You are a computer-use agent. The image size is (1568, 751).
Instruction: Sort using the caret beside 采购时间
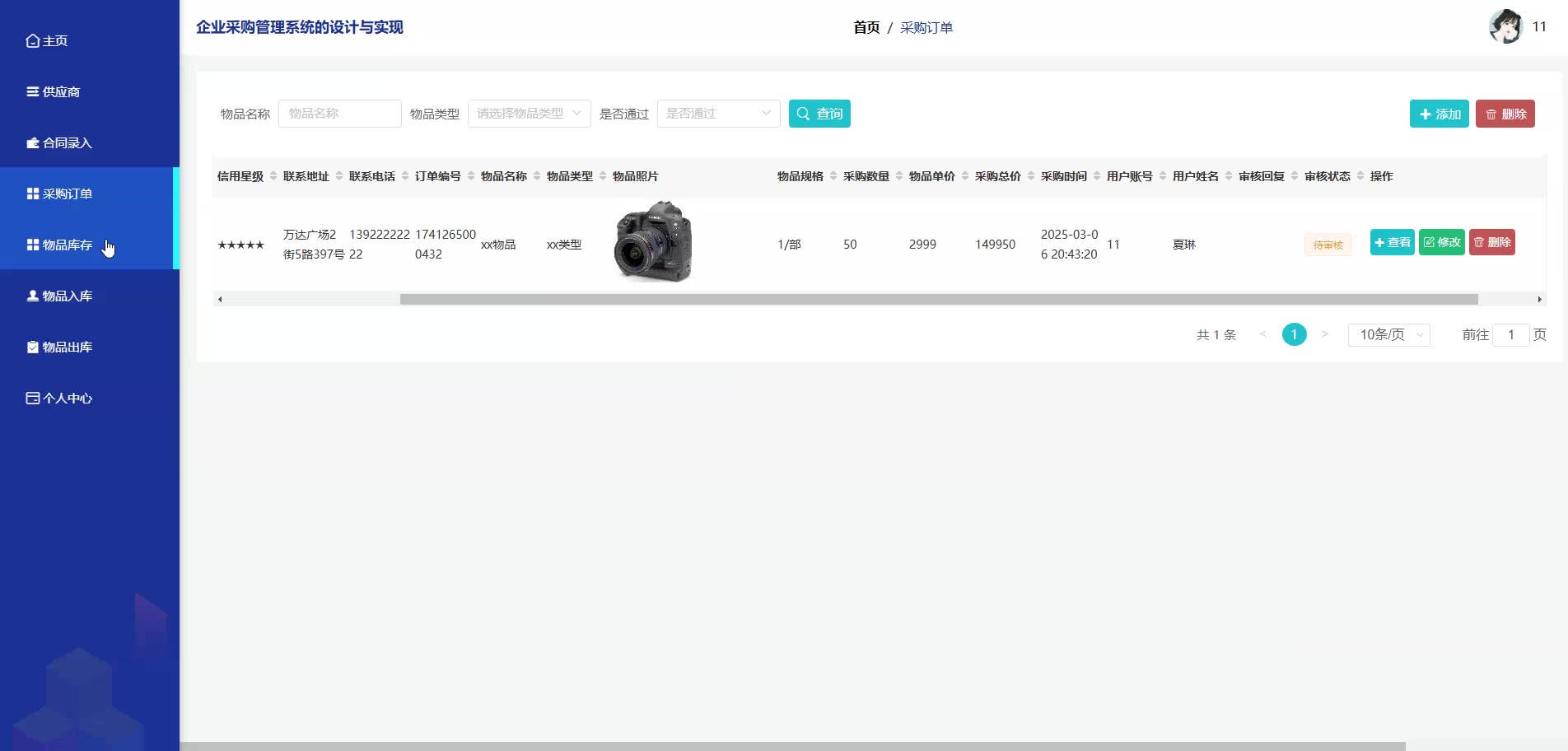tap(1097, 176)
